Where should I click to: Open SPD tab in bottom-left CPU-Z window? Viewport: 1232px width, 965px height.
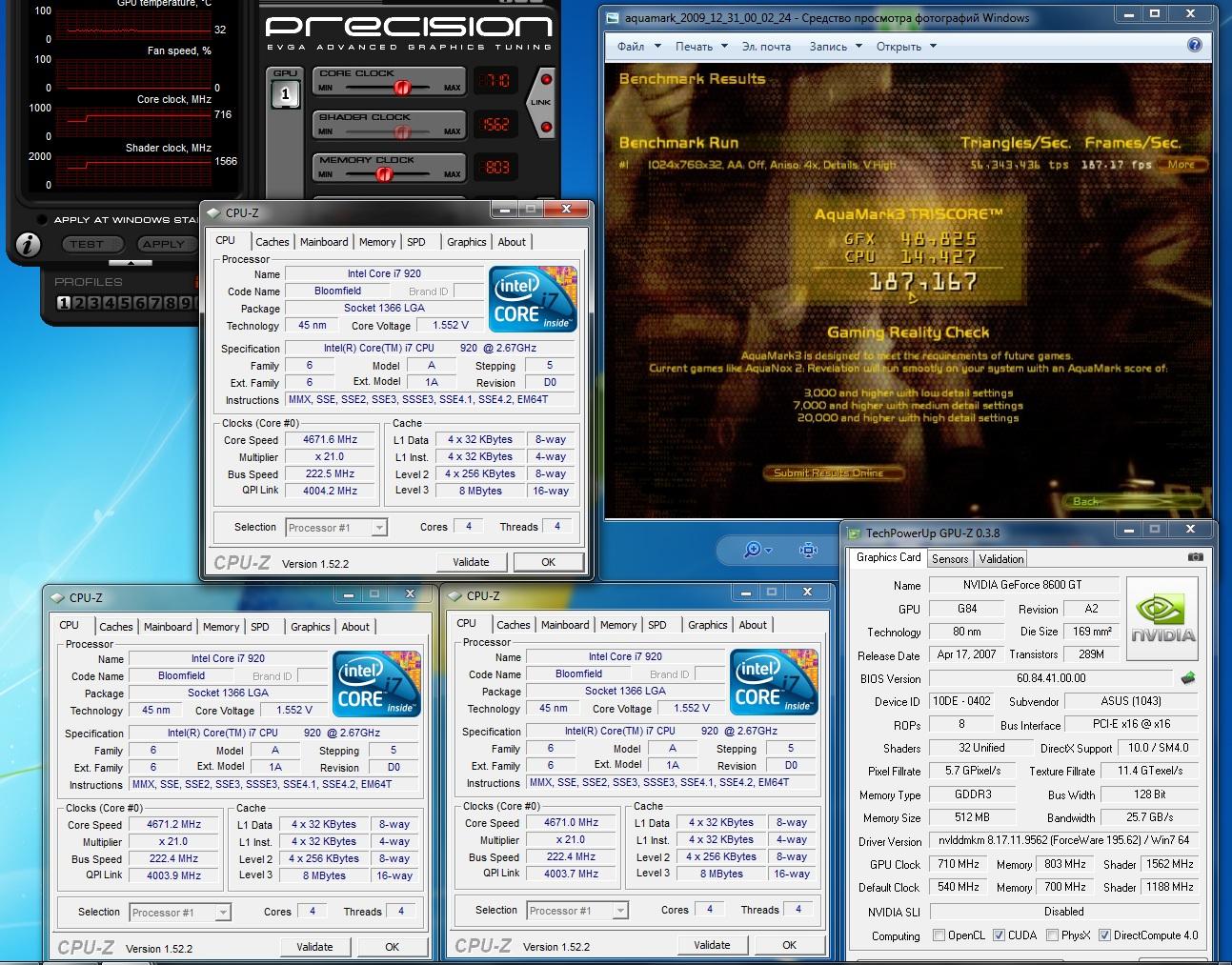(260, 627)
